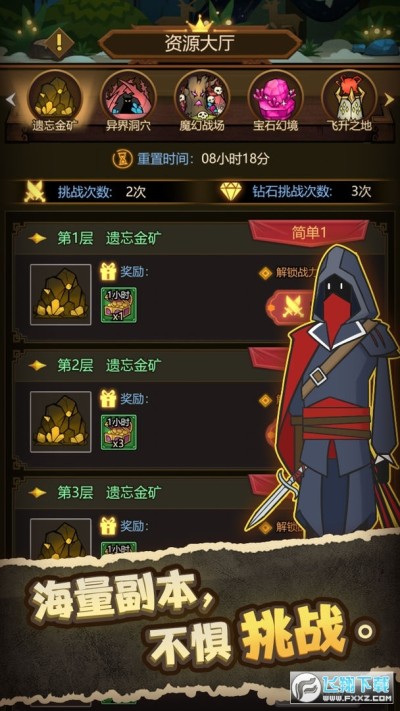Screen dimensions: 400x711
Task: Select the 简单1 difficulty banner
Action: pos(309,233)
